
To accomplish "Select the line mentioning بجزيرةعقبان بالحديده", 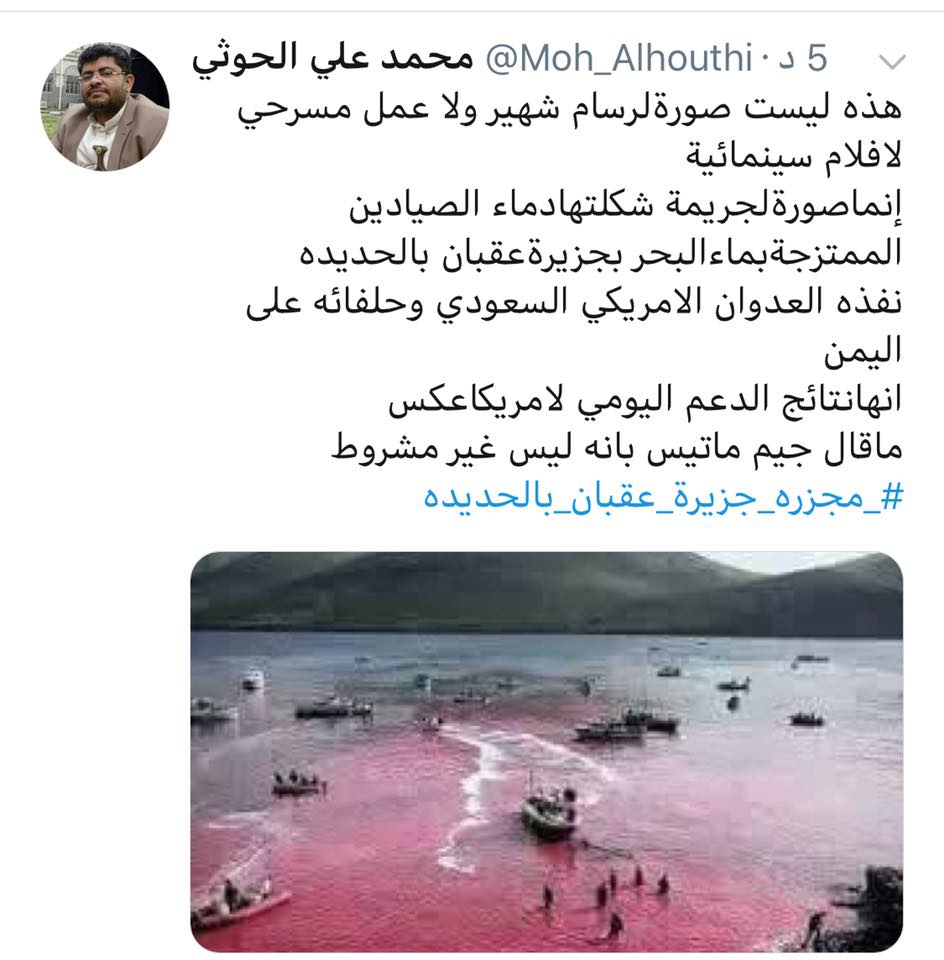I will pyautogui.click(x=601, y=254).
